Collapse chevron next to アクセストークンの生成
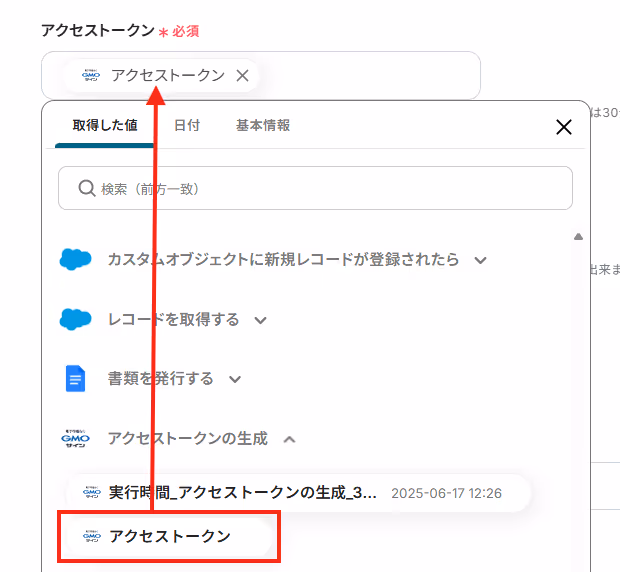This screenshot has height=572, width=620. click(289, 439)
